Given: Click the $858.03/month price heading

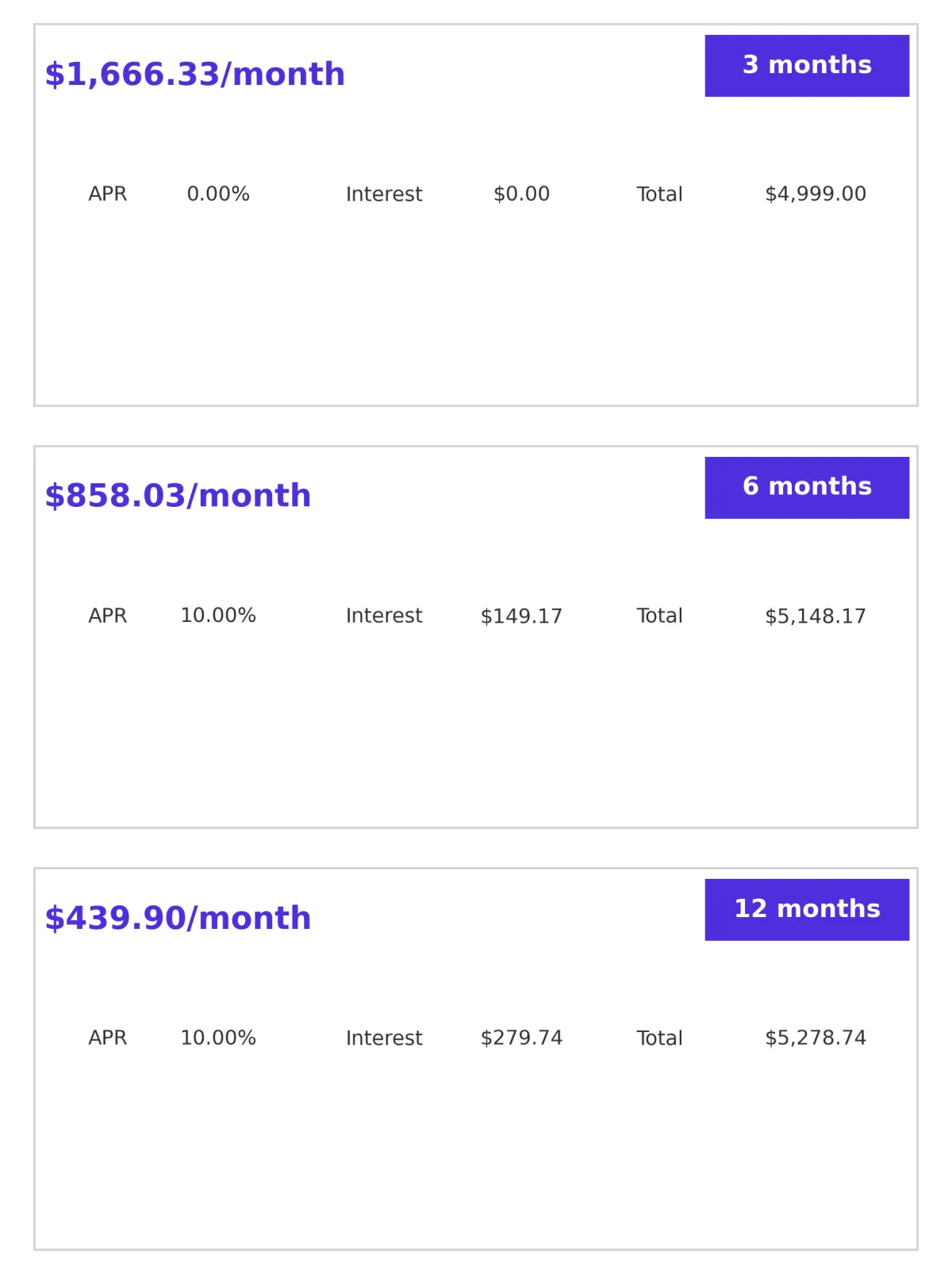Looking at the screenshot, I should [178, 496].
